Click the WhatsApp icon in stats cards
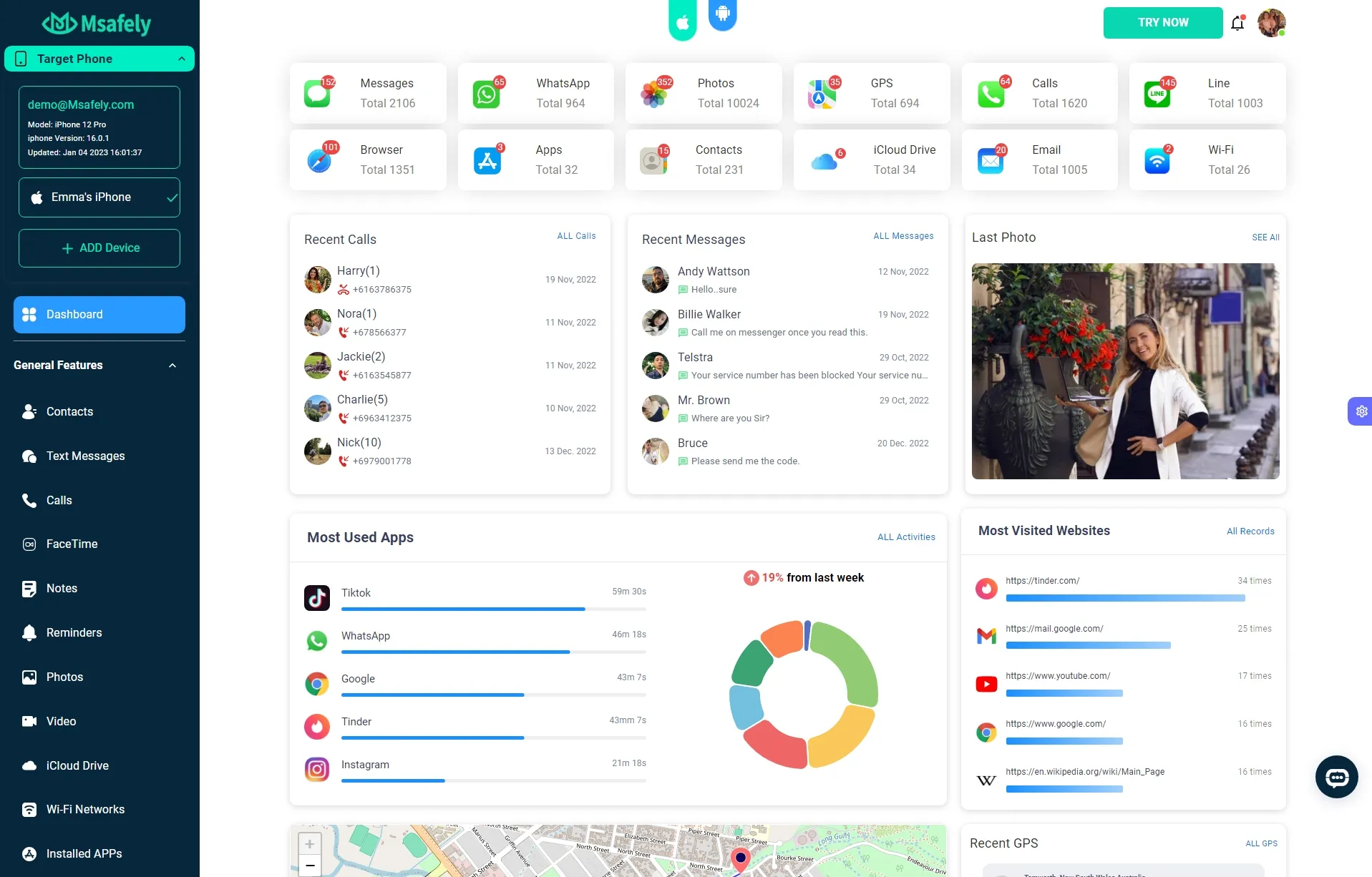The width and height of the screenshot is (1372, 877). (487, 94)
